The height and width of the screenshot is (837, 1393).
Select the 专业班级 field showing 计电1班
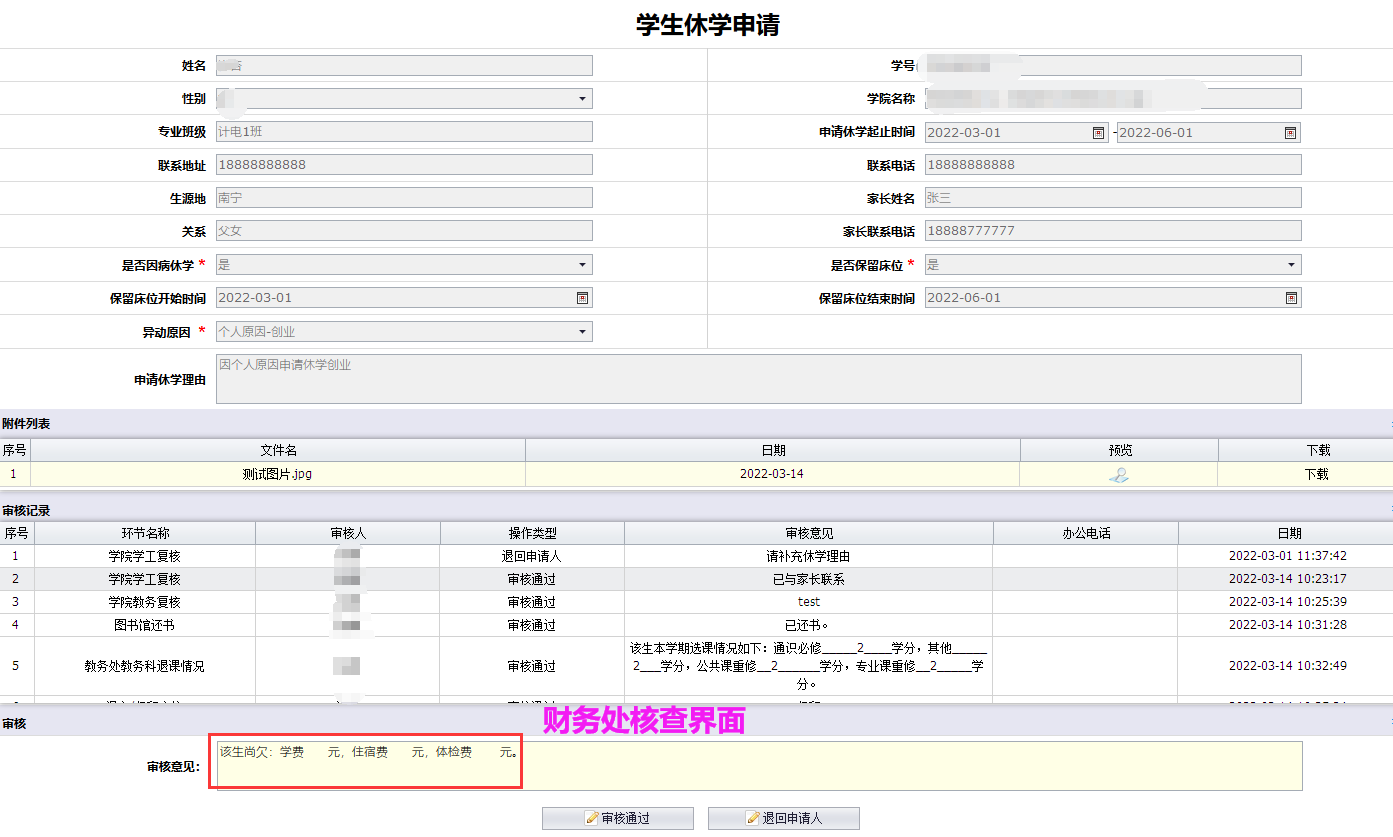[x=404, y=132]
